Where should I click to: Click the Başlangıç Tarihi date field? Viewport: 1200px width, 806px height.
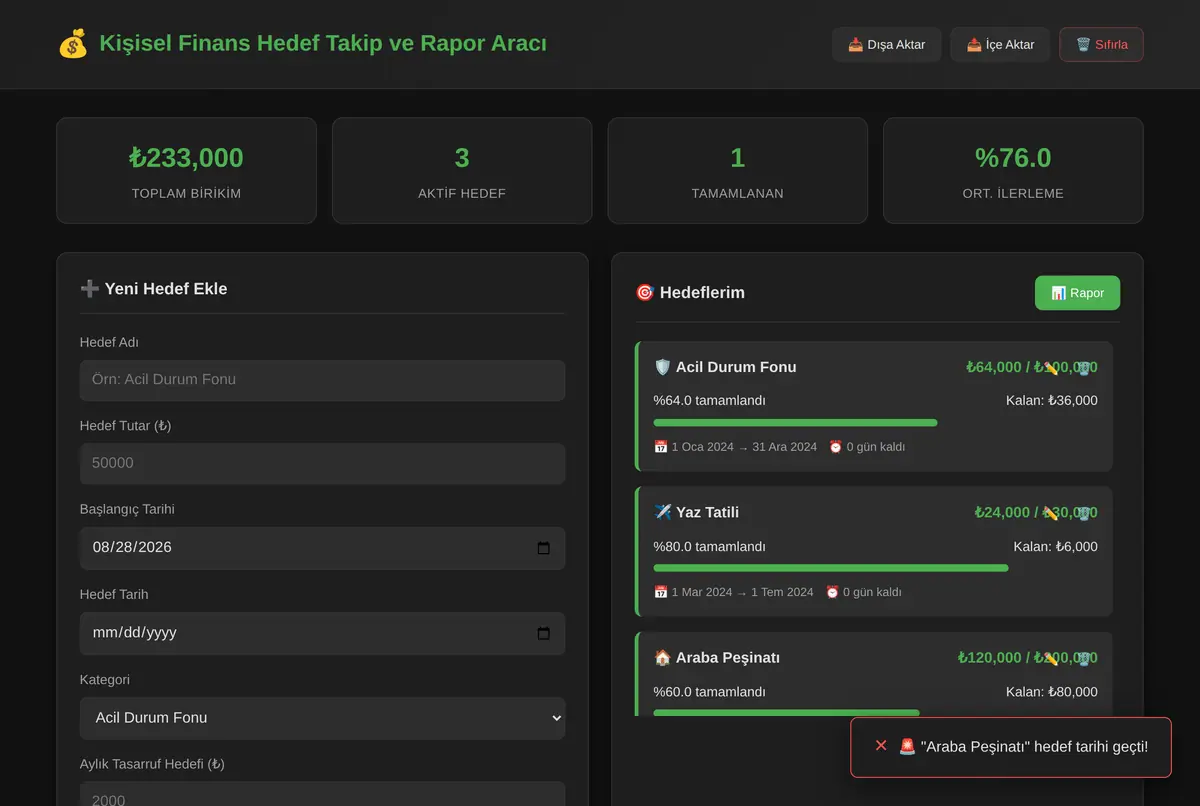pyautogui.click(x=322, y=548)
